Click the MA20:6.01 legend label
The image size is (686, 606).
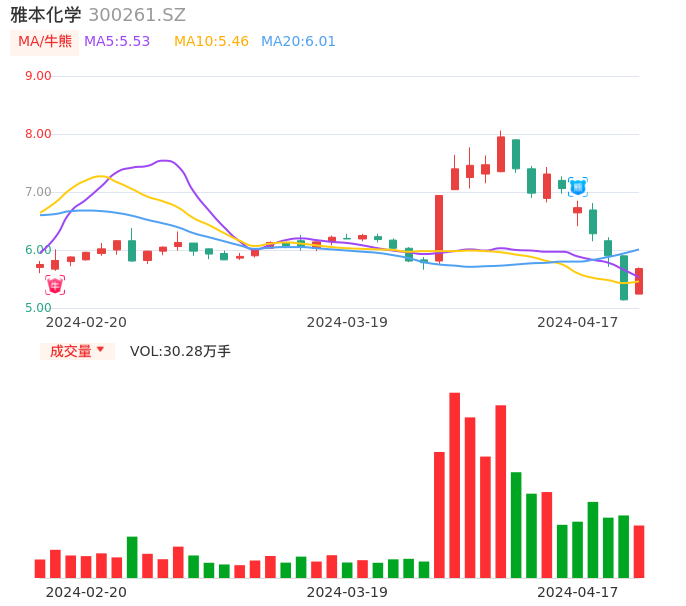pos(298,42)
